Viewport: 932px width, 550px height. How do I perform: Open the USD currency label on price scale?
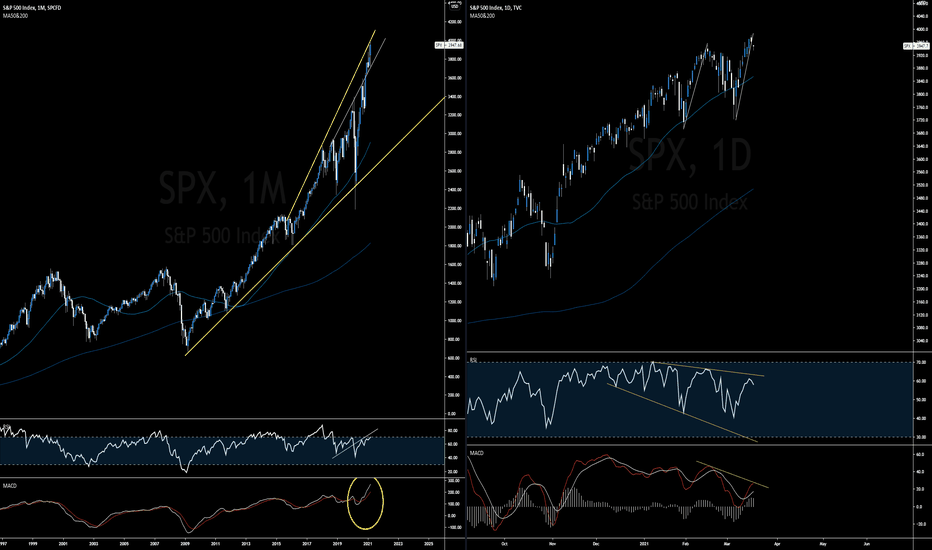tap(455, 5)
